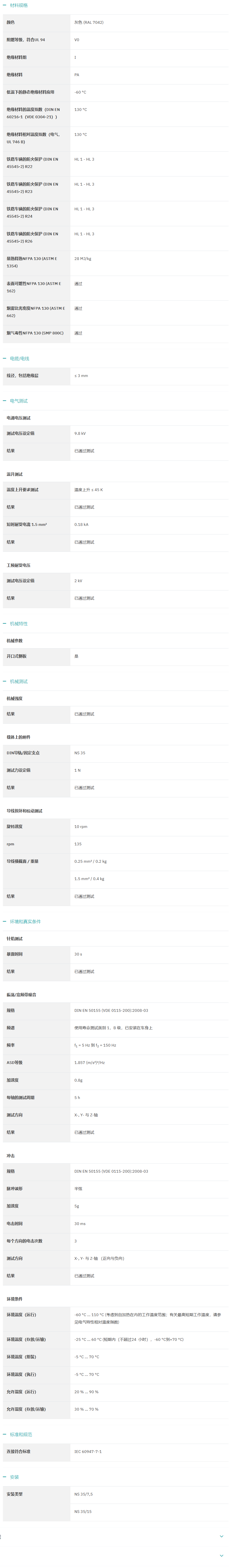Click the rpm value 135
The width and height of the screenshot is (230, 1568).
78,844
